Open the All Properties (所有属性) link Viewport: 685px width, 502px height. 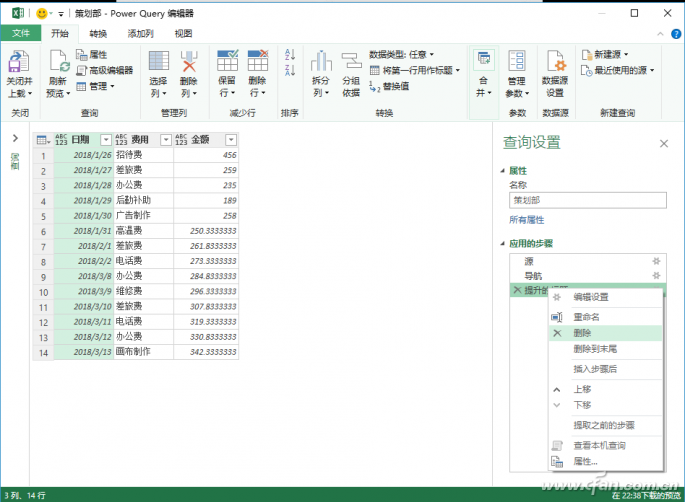coord(527,220)
